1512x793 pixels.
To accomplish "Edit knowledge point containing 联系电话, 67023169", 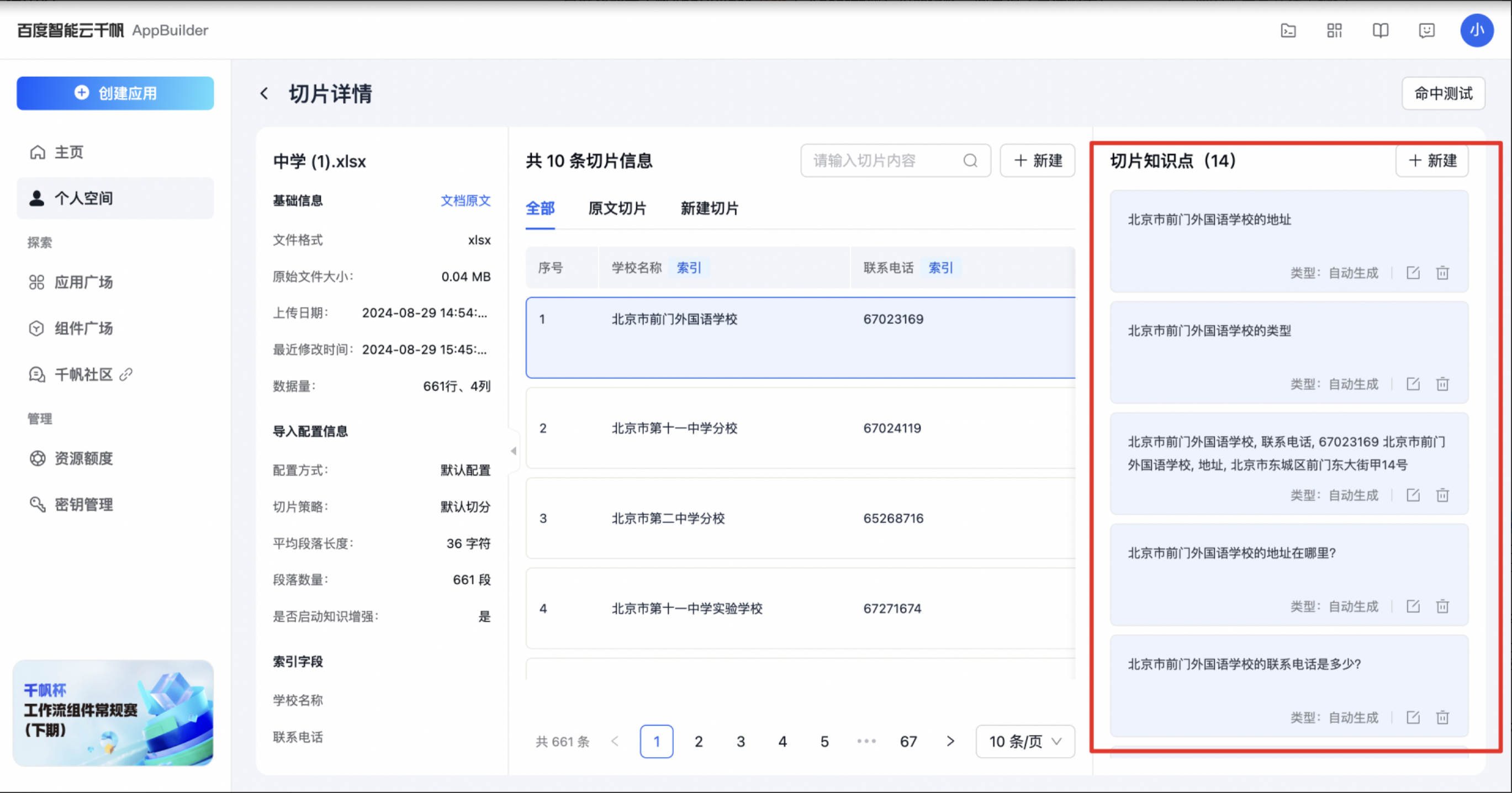I will tap(1413, 495).
